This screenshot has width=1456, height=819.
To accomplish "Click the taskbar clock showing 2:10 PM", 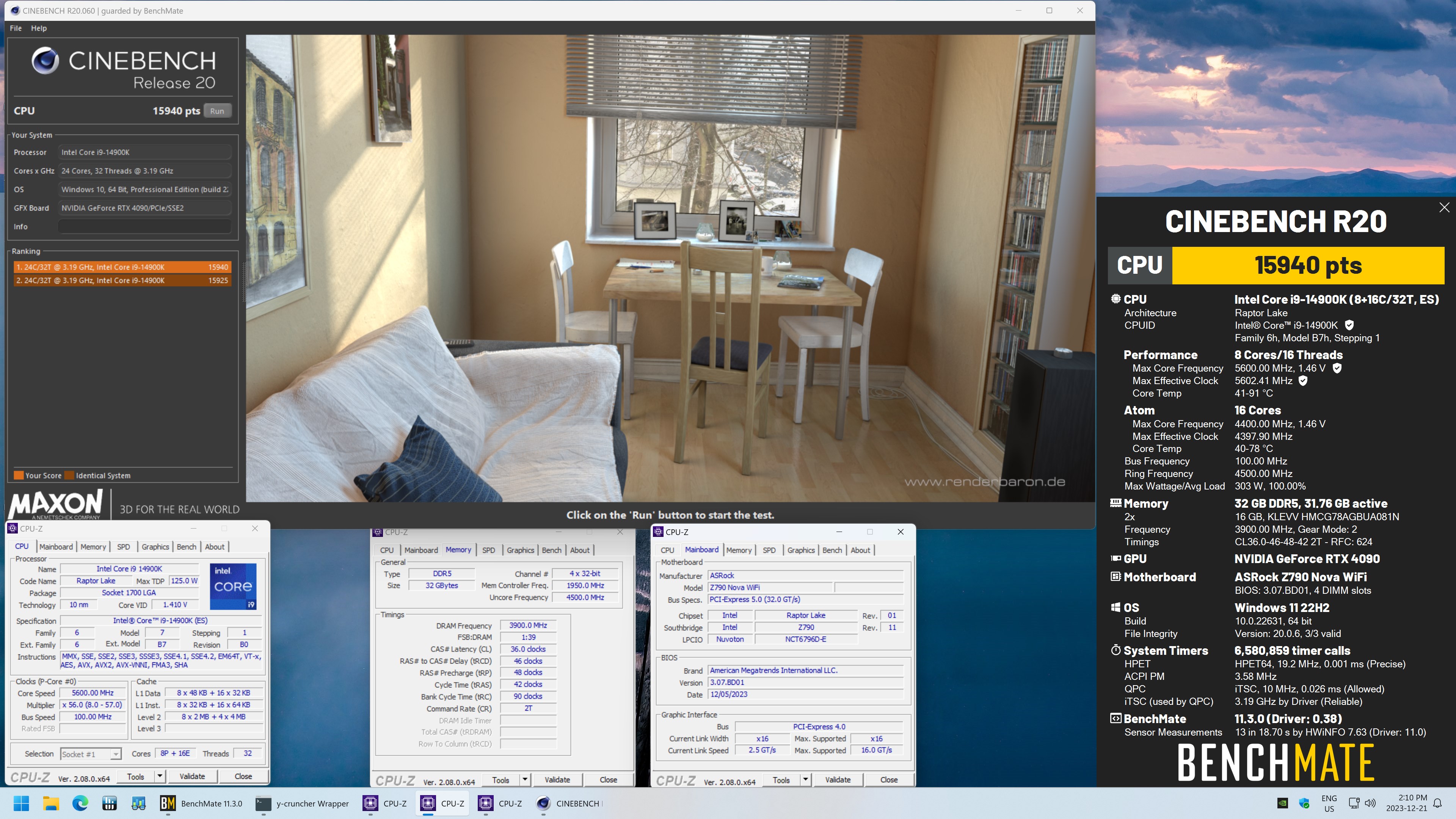I will tap(1406, 803).
